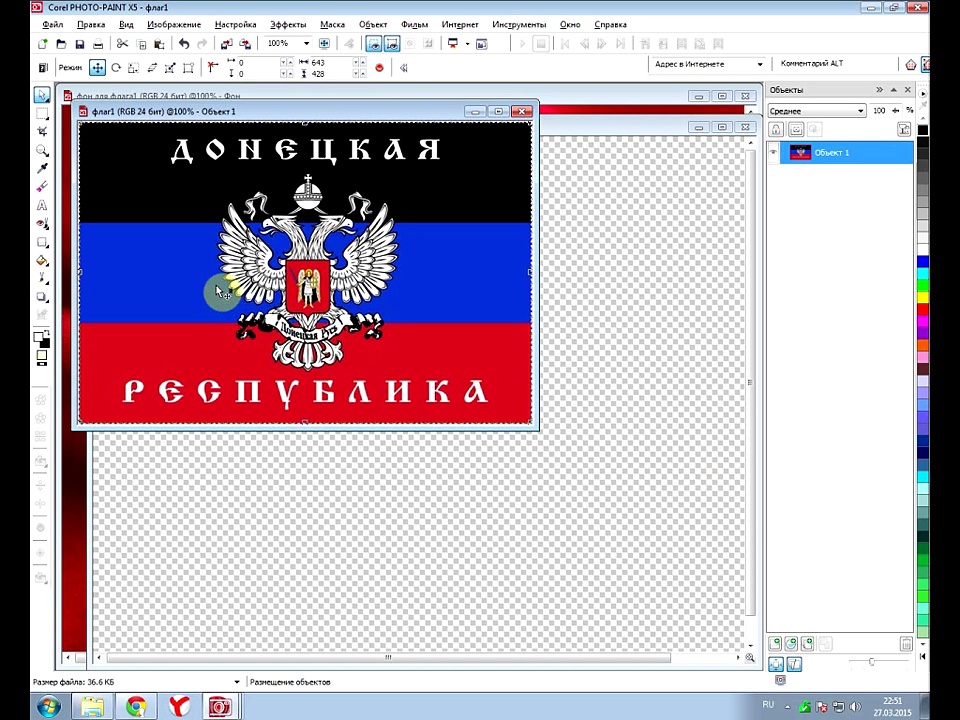Toggle Position and Size mode button
This screenshot has width=960, height=720.
97,67
